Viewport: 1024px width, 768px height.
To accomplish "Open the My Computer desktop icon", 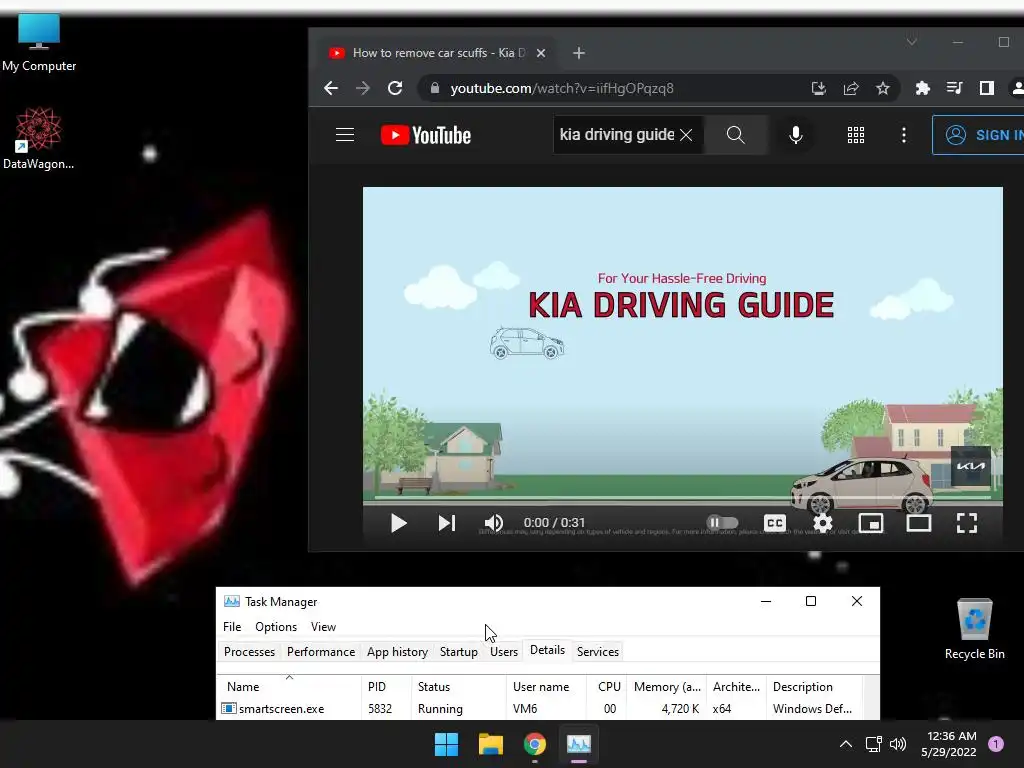I will pyautogui.click(x=39, y=42).
